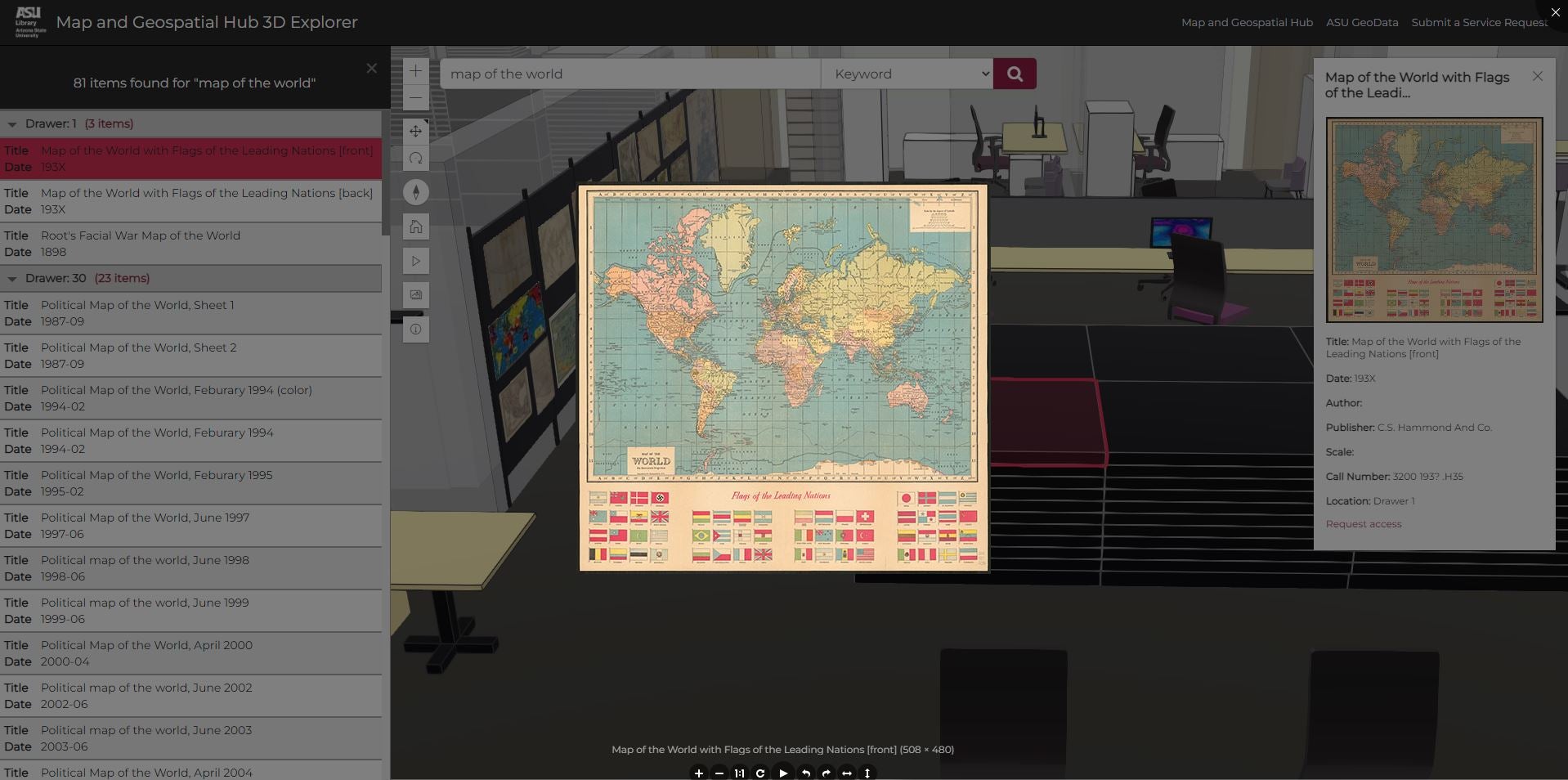Reset orientation with the compass button
This screenshot has width=1568, height=780.
click(x=415, y=192)
